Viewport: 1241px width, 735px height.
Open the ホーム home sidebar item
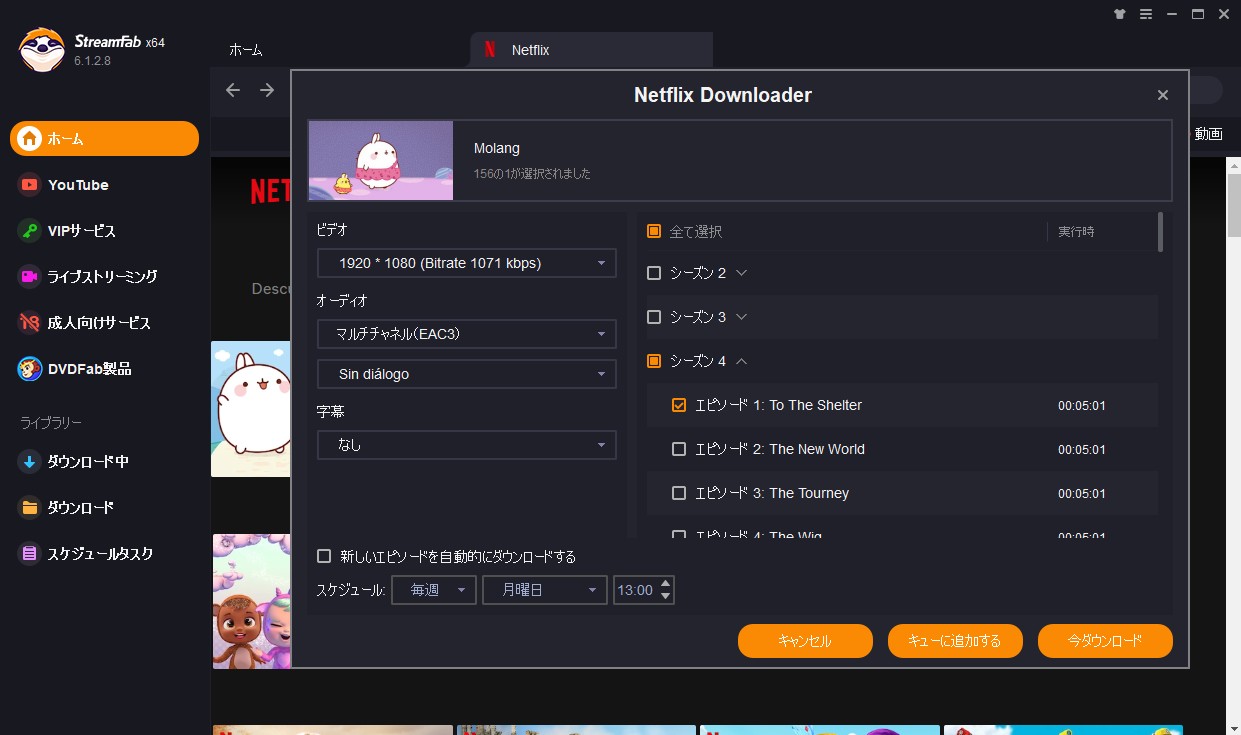pos(104,138)
